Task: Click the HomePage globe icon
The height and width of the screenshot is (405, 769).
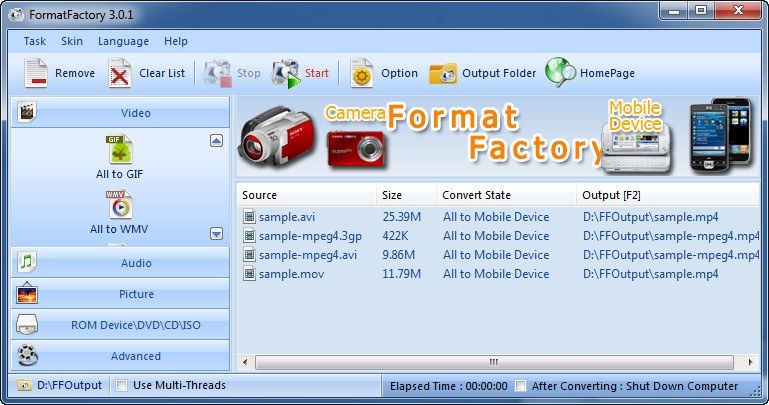Action: 560,73
